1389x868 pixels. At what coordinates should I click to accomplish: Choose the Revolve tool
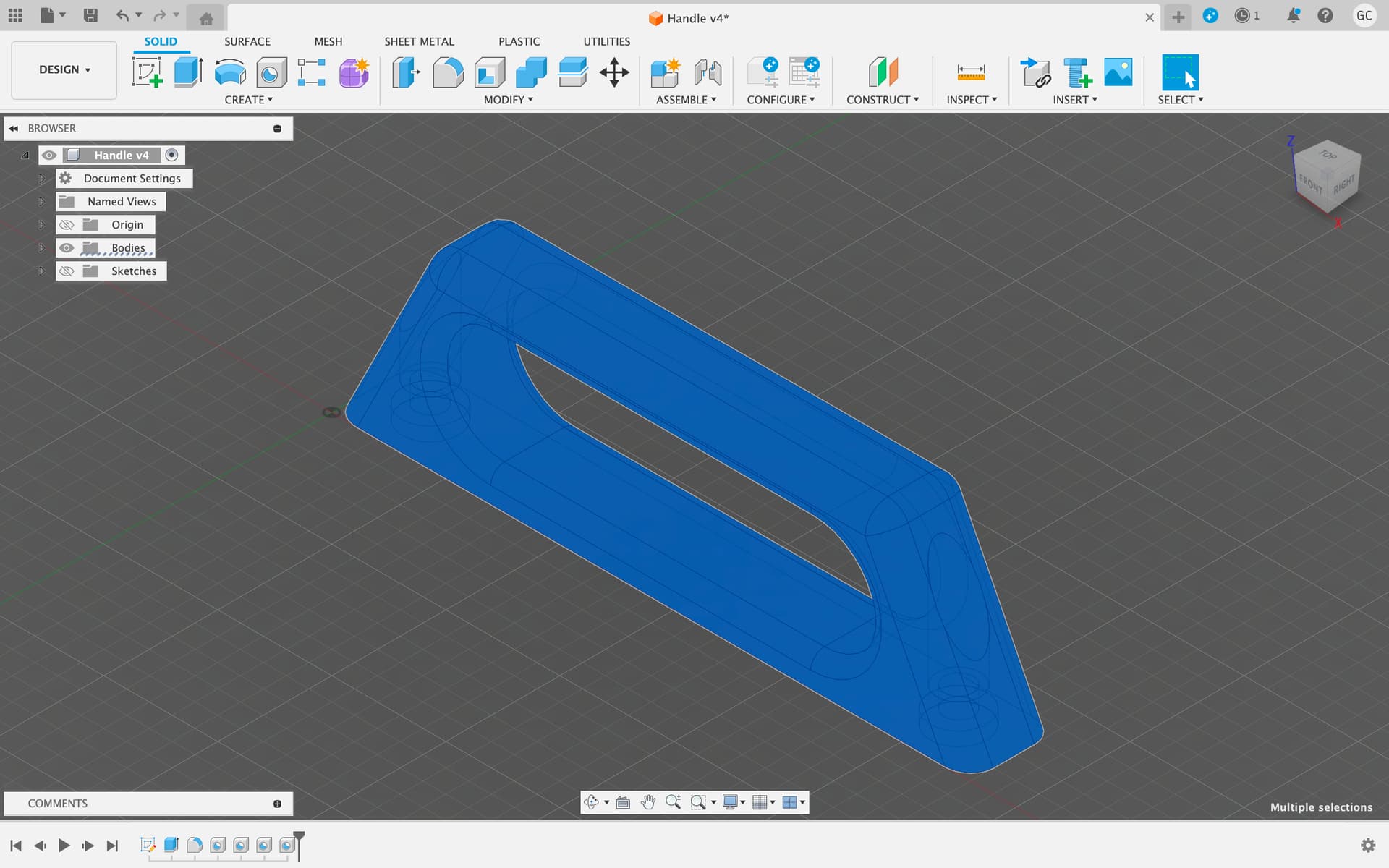click(230, 72)
